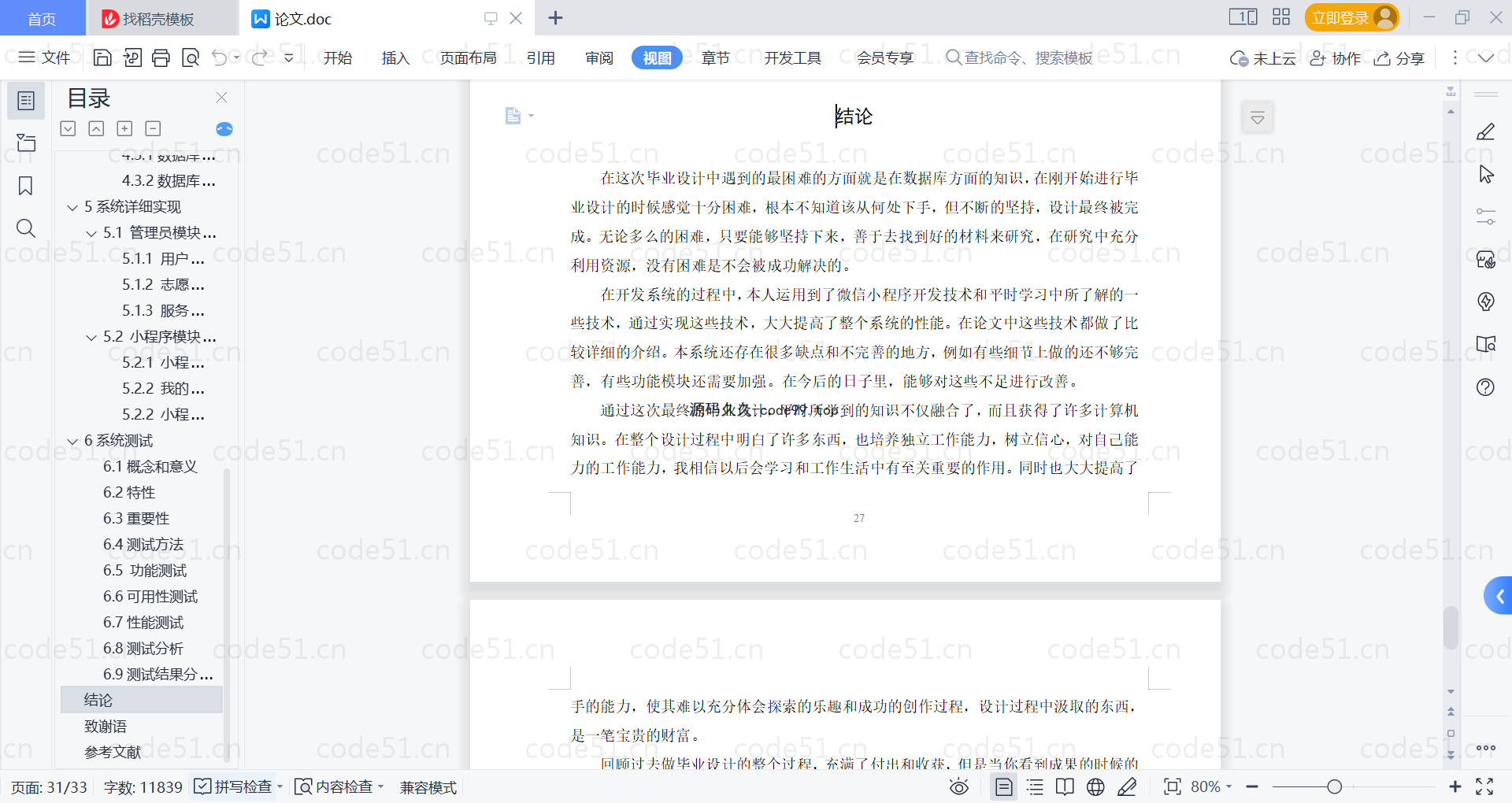Click the selection cursor icon on right panel
Screen dimensions: 1512x803
1485,174
